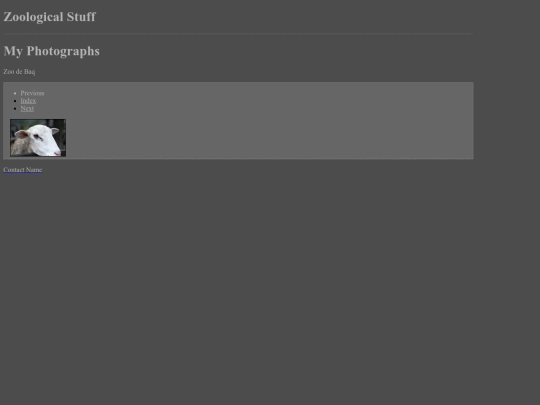This screenshot has height=405, width=540.
Task: Click the word Photographs in the heading
Action: point(63,51)
